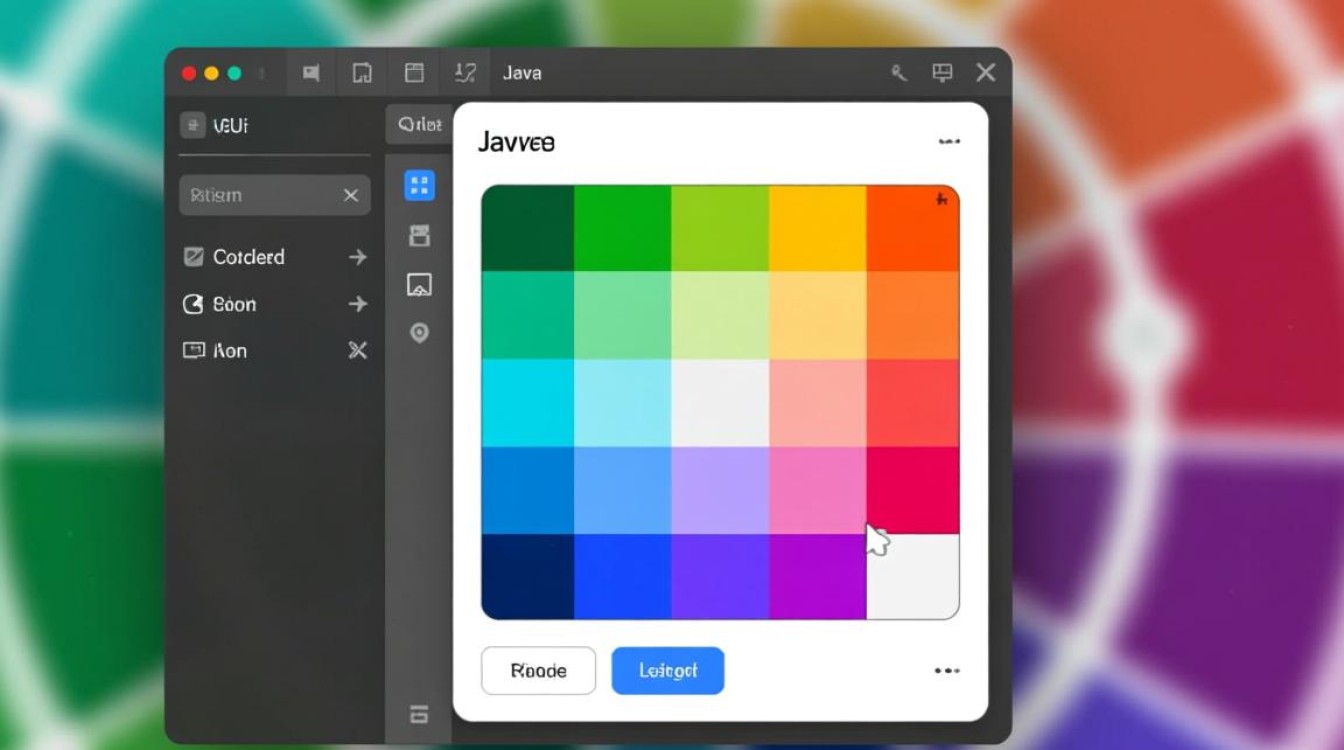Open the calendar icon in the top toolbar
The width and height of the screenshot is (1344, 750).
click(x=413, y=72)
